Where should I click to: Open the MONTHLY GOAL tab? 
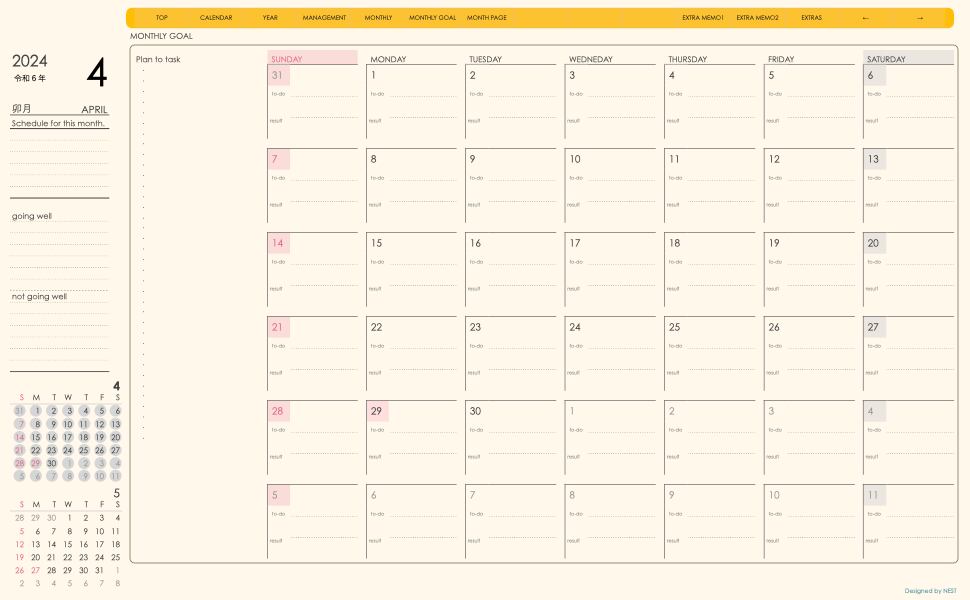[432, 18]
